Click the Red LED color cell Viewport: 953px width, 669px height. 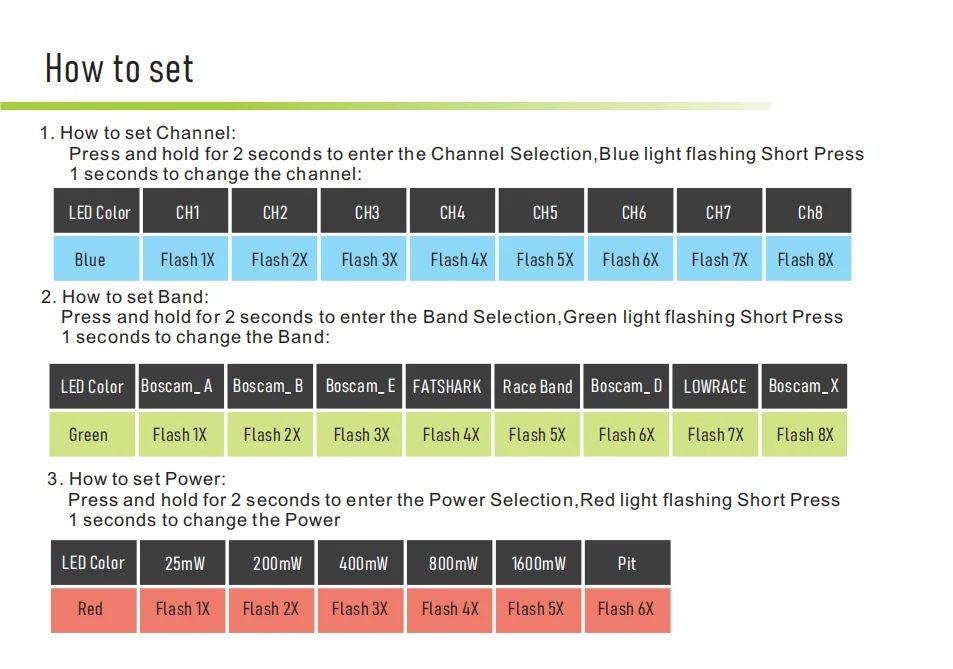94,610
